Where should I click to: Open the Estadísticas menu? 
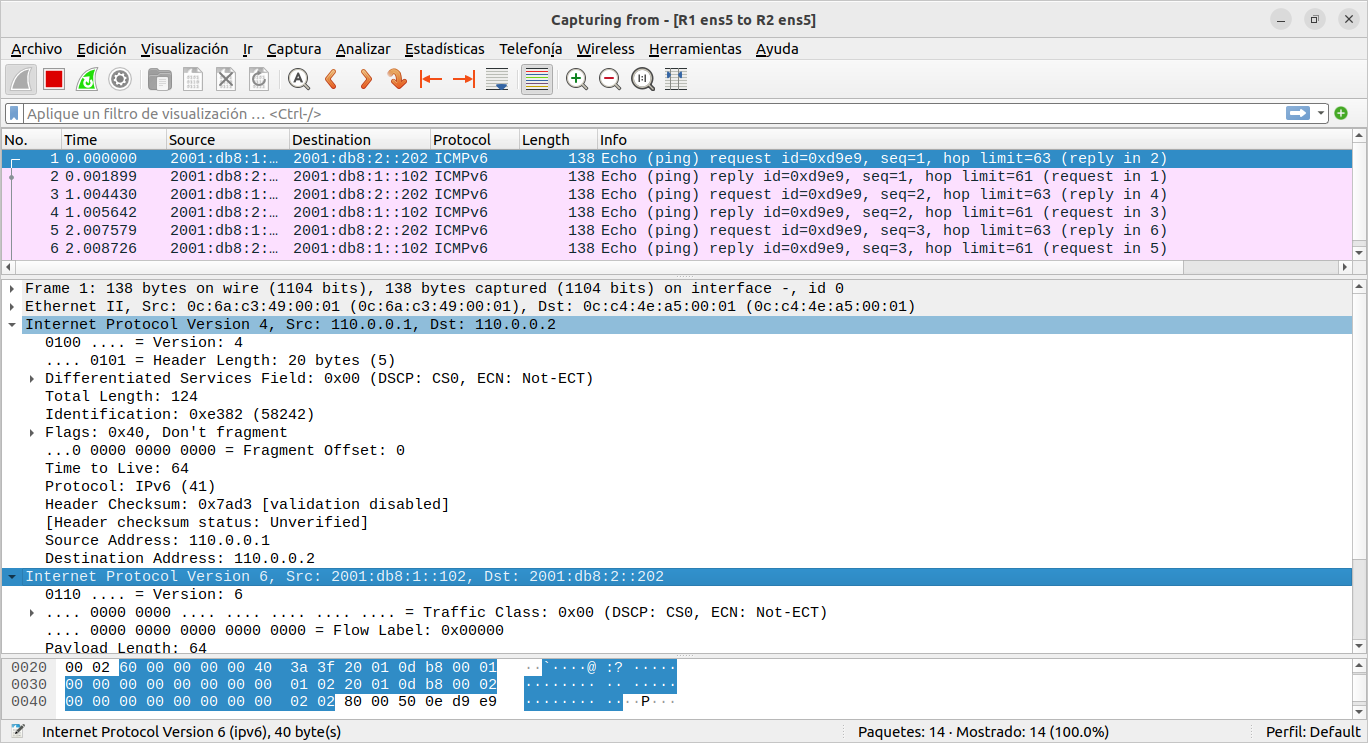coord(444,49)
